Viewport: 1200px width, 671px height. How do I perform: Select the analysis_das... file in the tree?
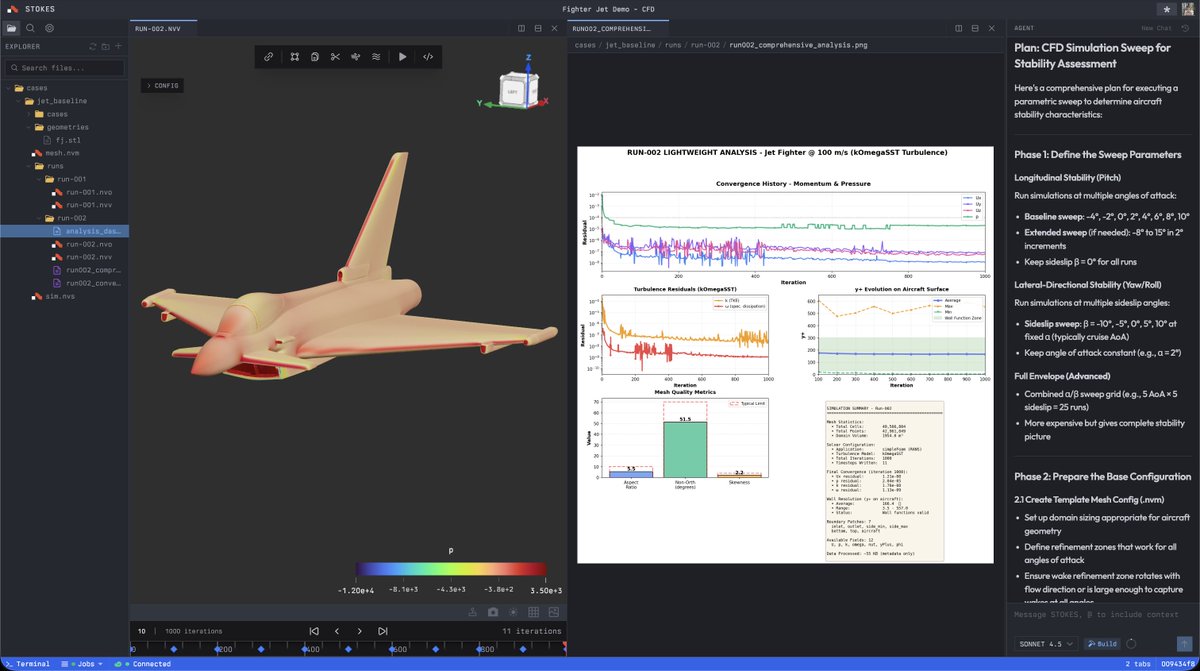click(64, 231)
